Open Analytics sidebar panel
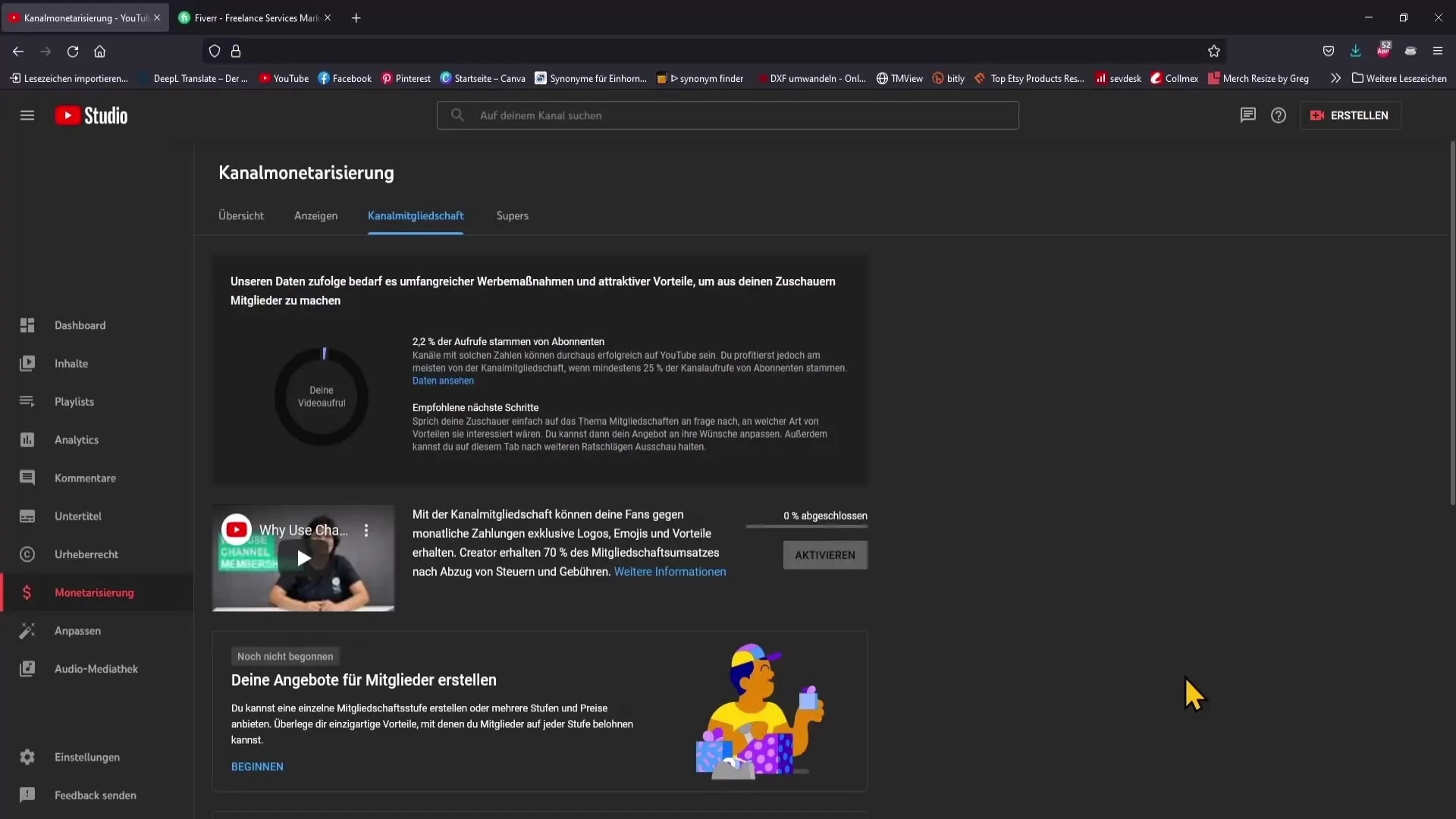 coord(76,439)
